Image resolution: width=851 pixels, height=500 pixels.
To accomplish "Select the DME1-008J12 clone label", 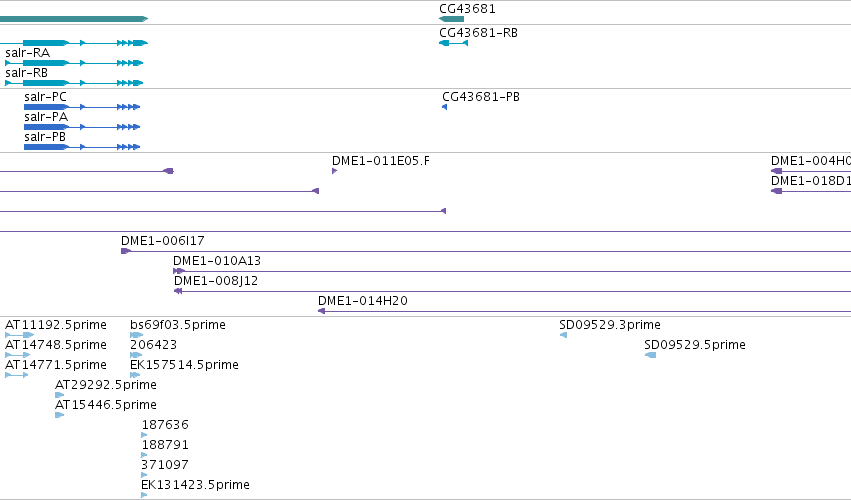I will (x=216, y=281).
